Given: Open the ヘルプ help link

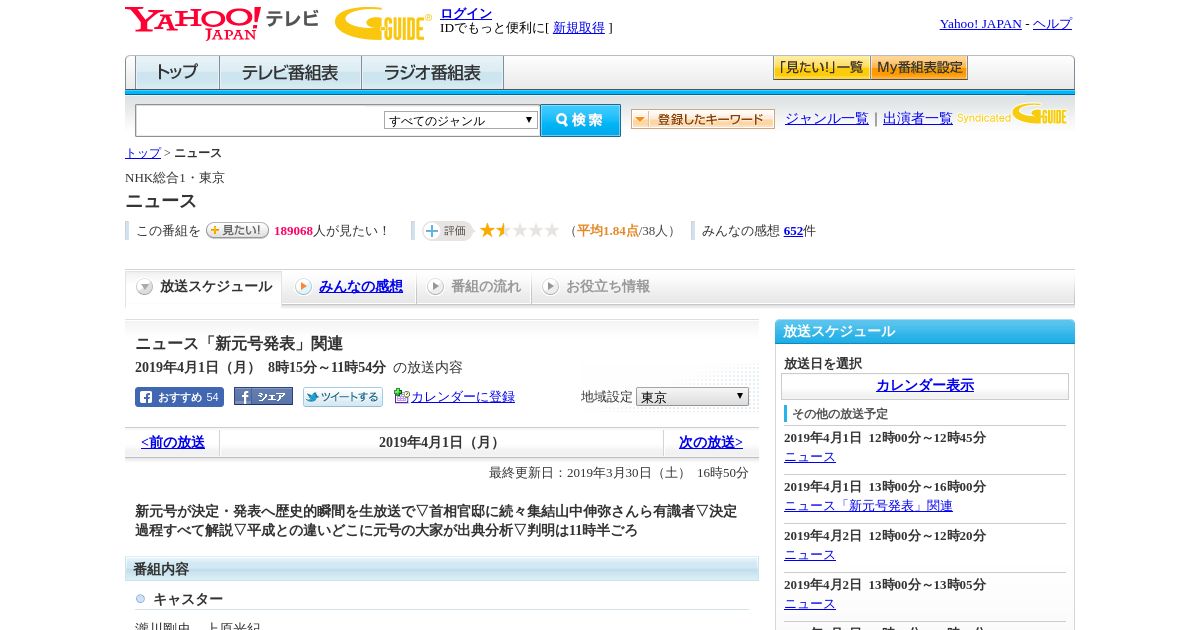Looking at the screenshot, I should coord(1052,24).
